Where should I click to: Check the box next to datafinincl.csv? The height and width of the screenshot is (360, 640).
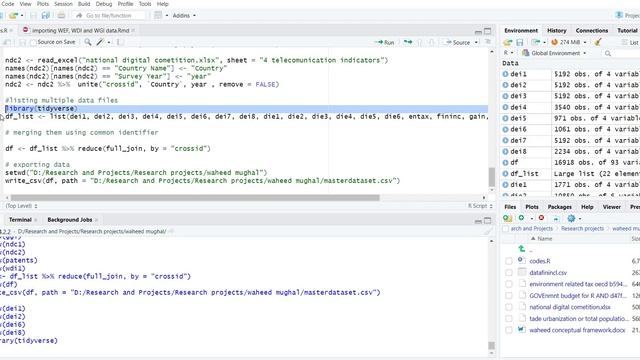[x=509, y=273]
